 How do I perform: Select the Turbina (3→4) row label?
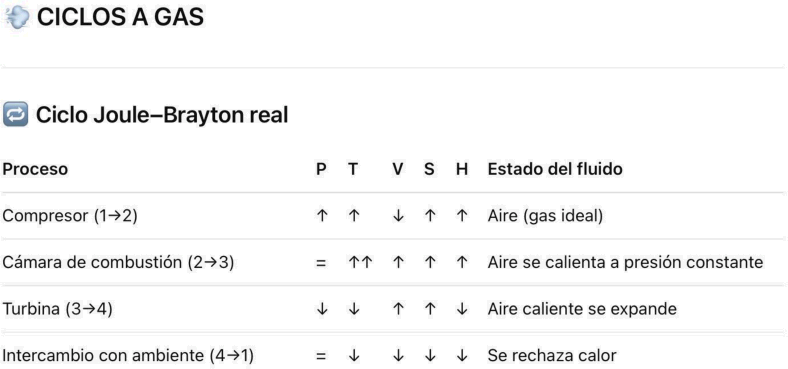tap(57, 309)
